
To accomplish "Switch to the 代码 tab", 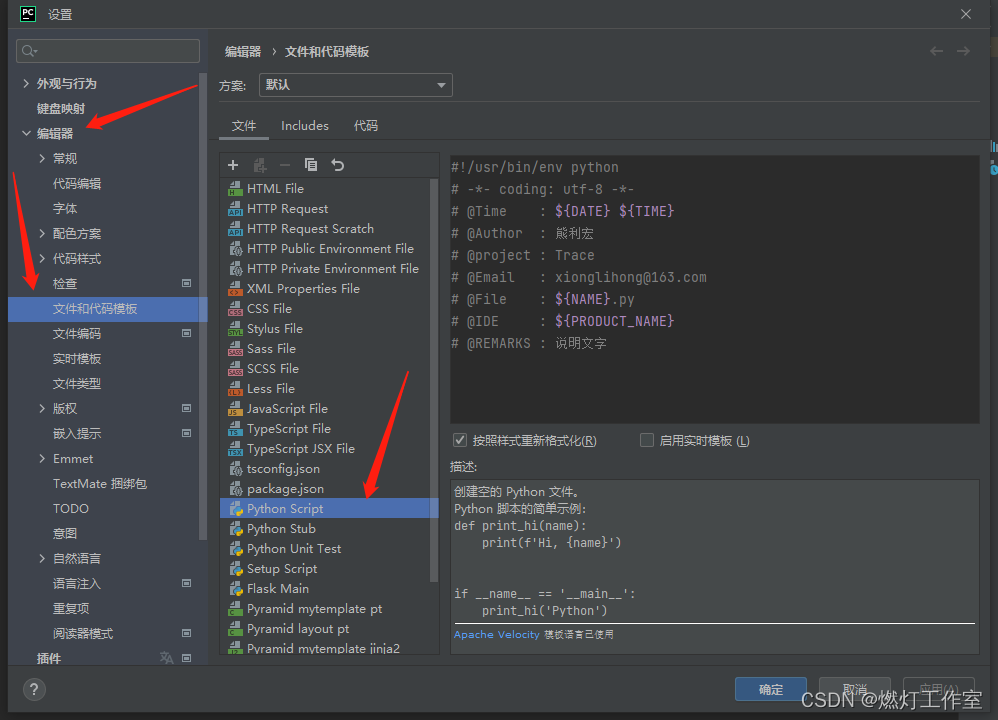I will point(366,126).
